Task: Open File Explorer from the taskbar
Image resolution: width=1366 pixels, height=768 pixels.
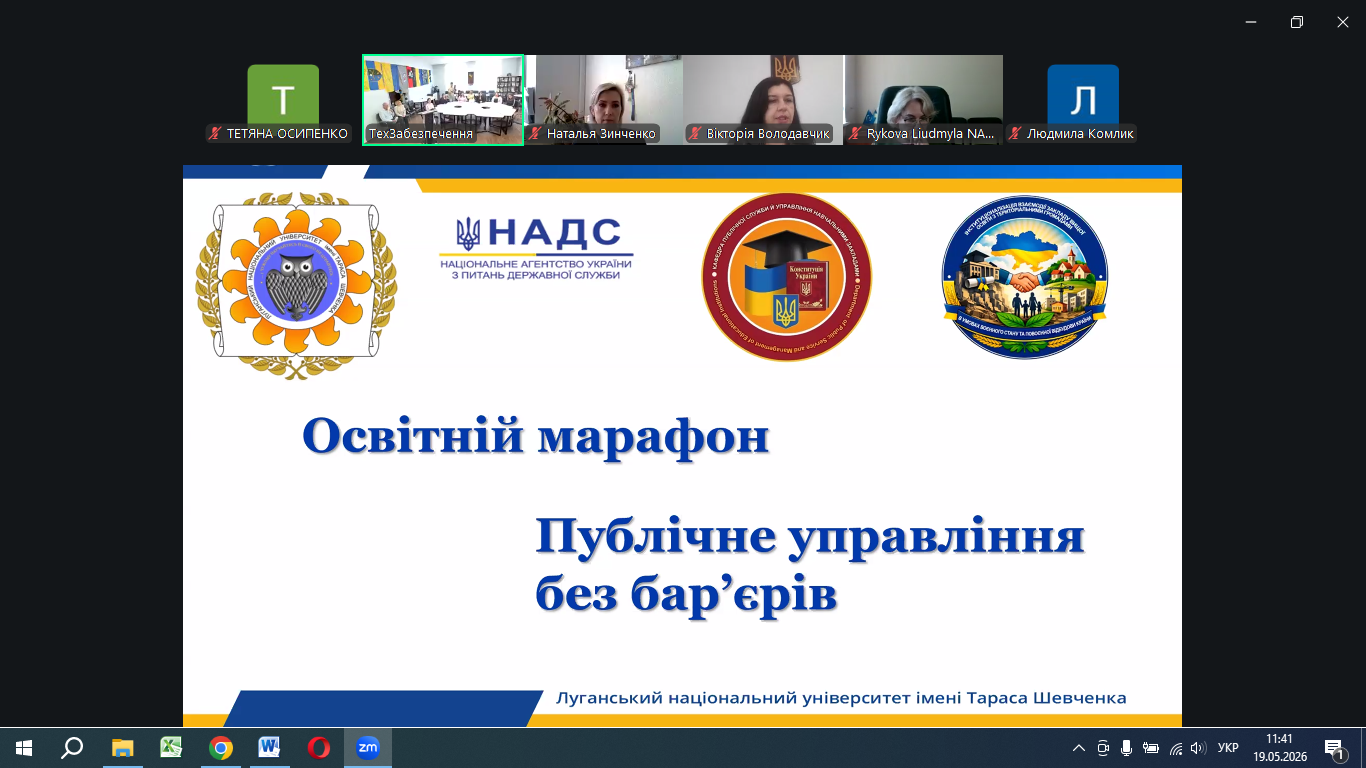Action: [x=123, y=748]
